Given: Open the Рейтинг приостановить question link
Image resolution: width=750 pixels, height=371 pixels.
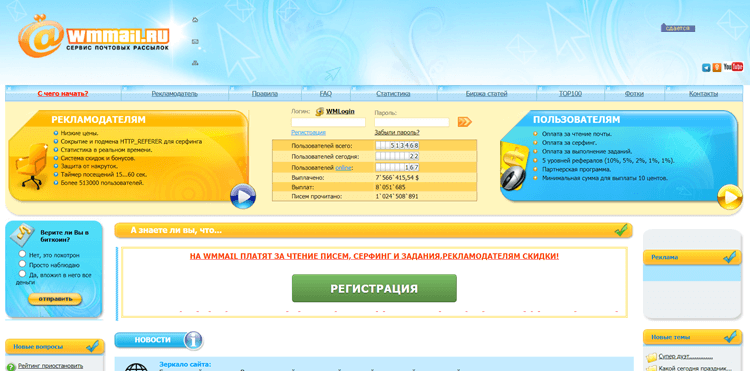Looking at the screenshot, I should tap(51, 366).
